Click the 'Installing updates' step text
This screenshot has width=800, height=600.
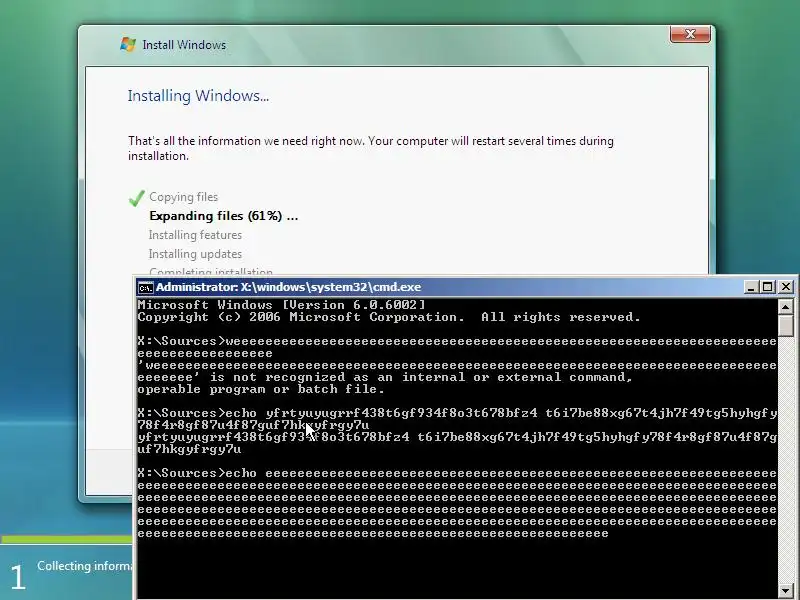point(195,254)
